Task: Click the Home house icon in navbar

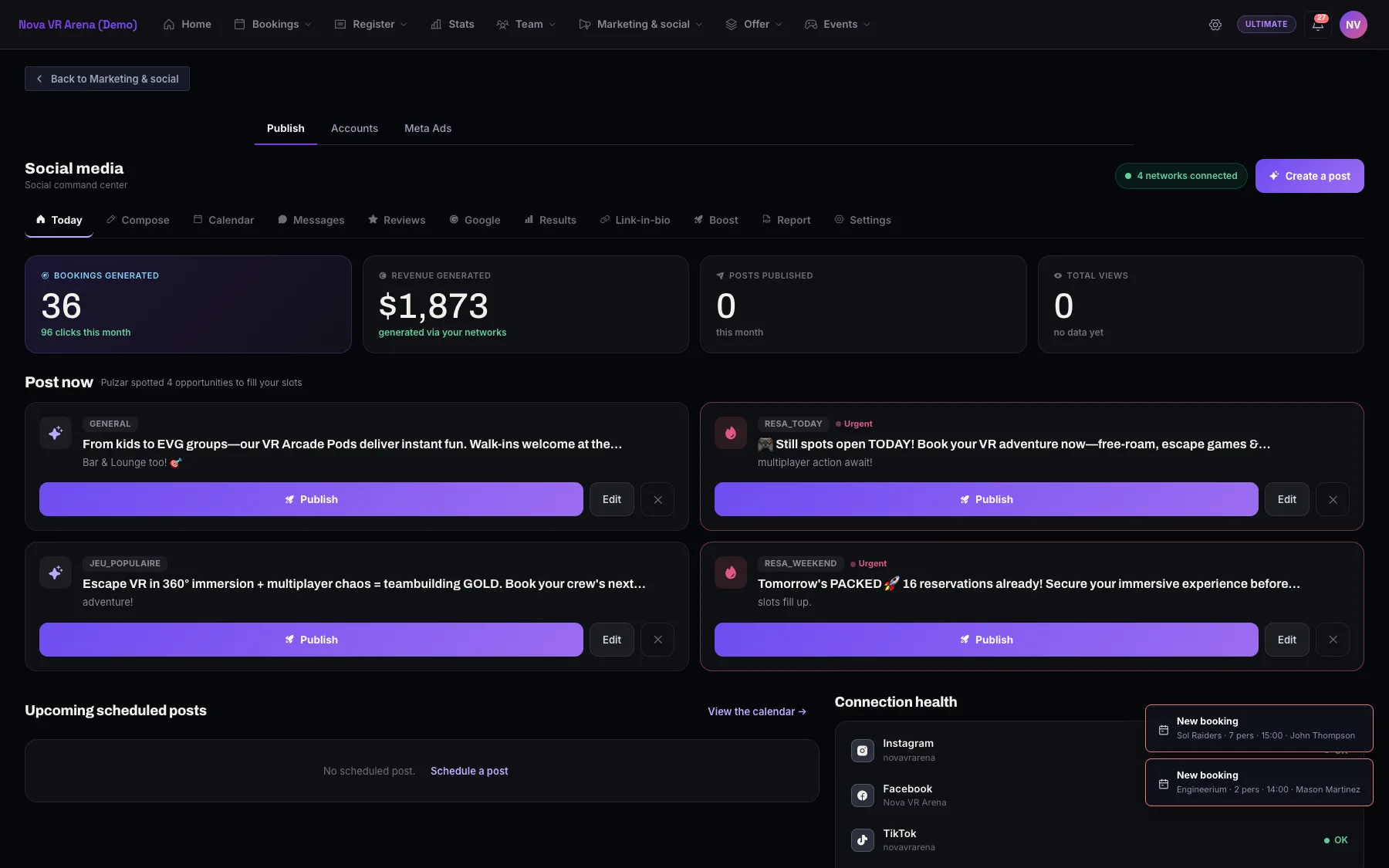Action: click(x=169, y=25)
